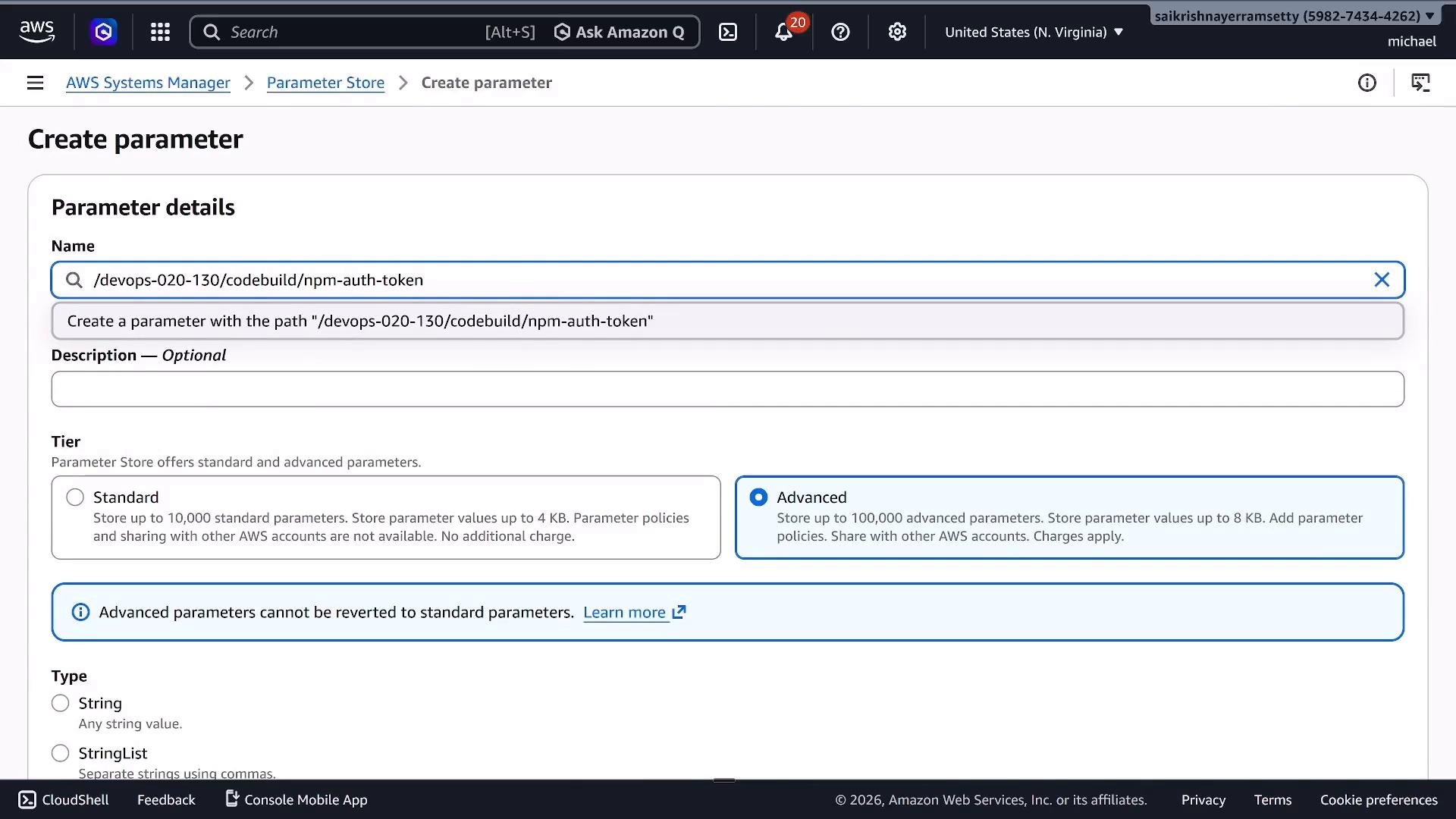Viewport: 1456px width, 819px height.
Task: Click the Name field containing npm-auth-token
Action: [x=727, y=280]
